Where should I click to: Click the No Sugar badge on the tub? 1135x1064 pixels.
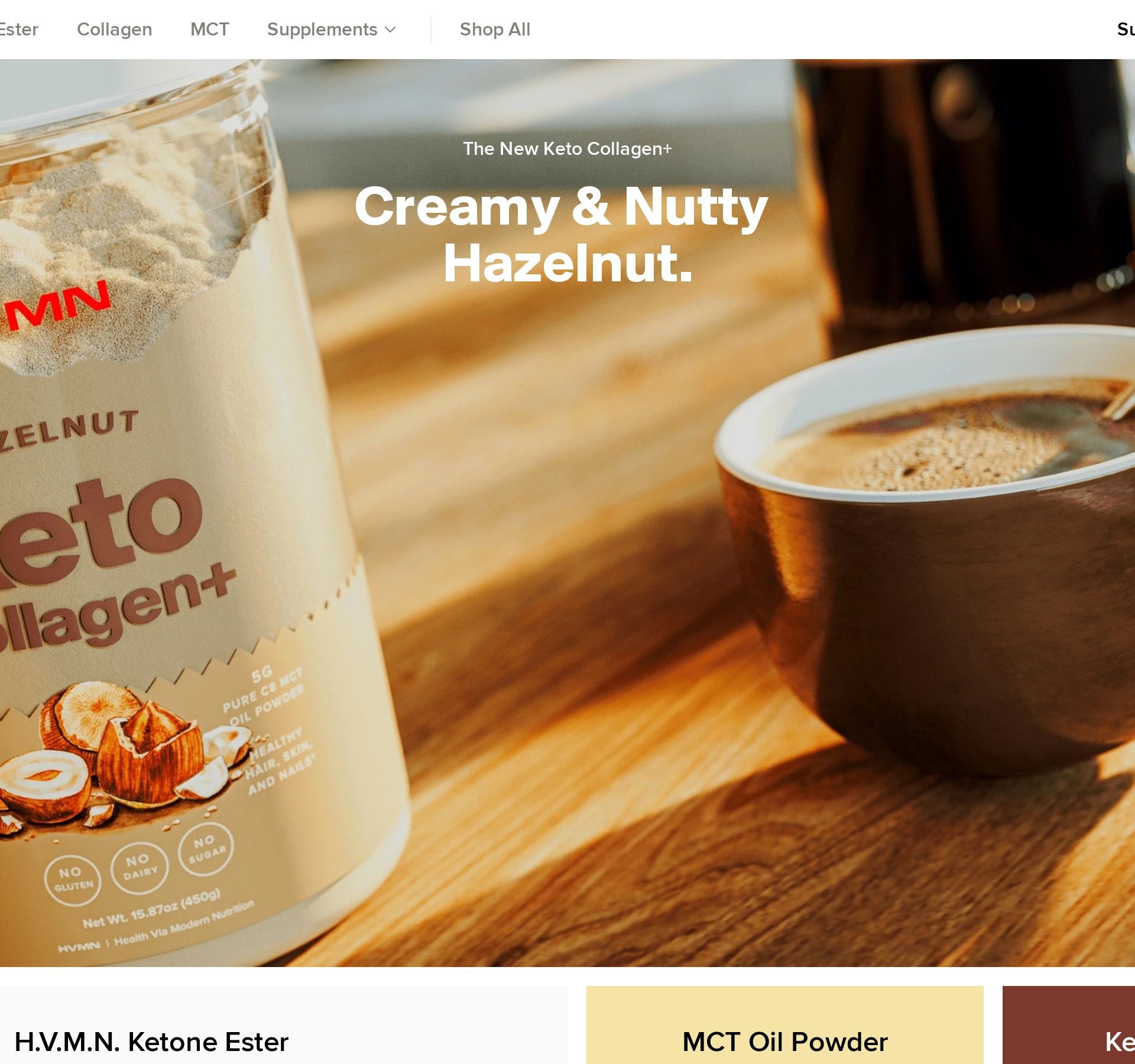click(206, 848)
